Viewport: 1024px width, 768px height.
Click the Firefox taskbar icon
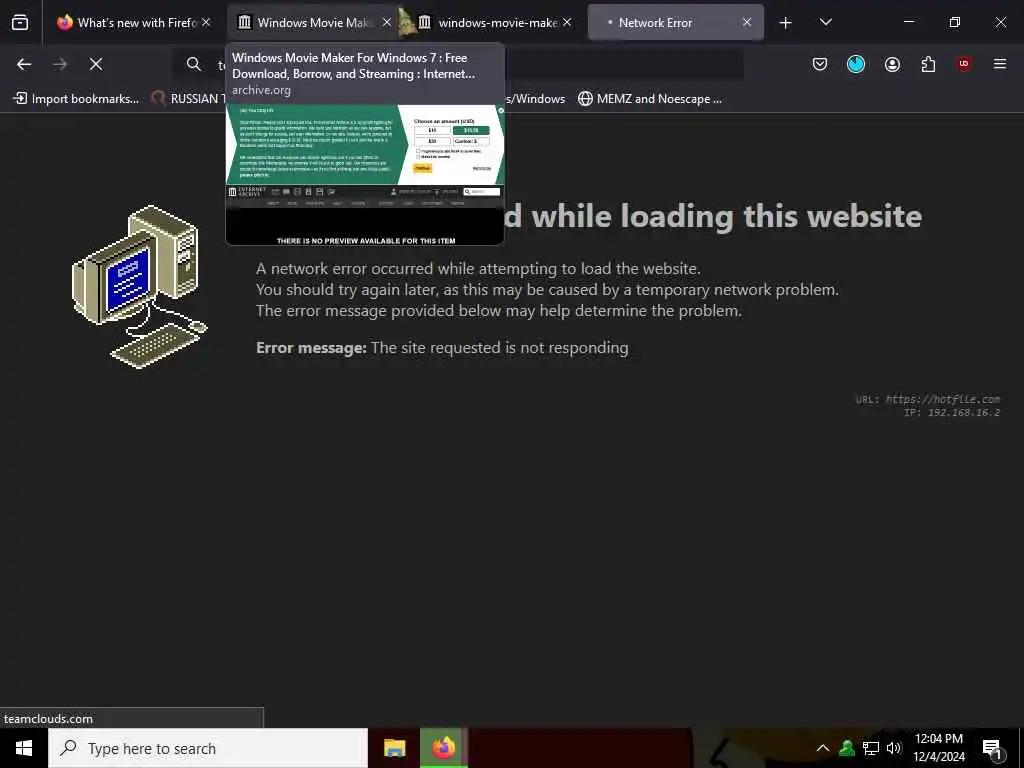point(443,748)
